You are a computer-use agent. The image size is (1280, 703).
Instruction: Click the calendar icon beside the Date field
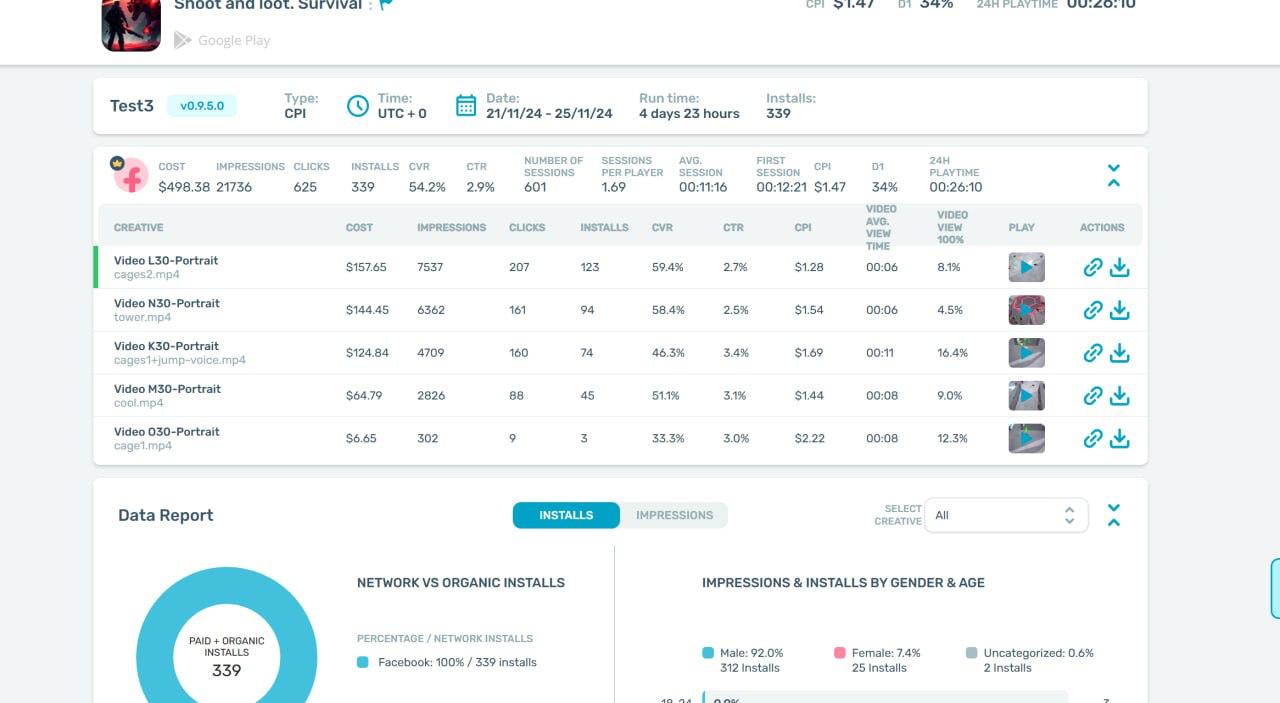pos(466,105)
